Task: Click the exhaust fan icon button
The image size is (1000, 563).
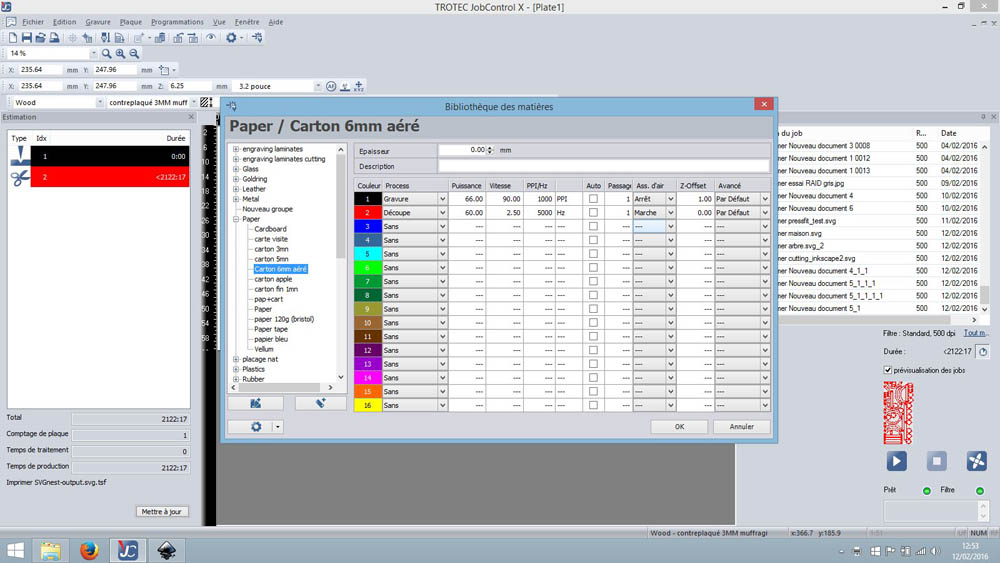Action: 976,460
